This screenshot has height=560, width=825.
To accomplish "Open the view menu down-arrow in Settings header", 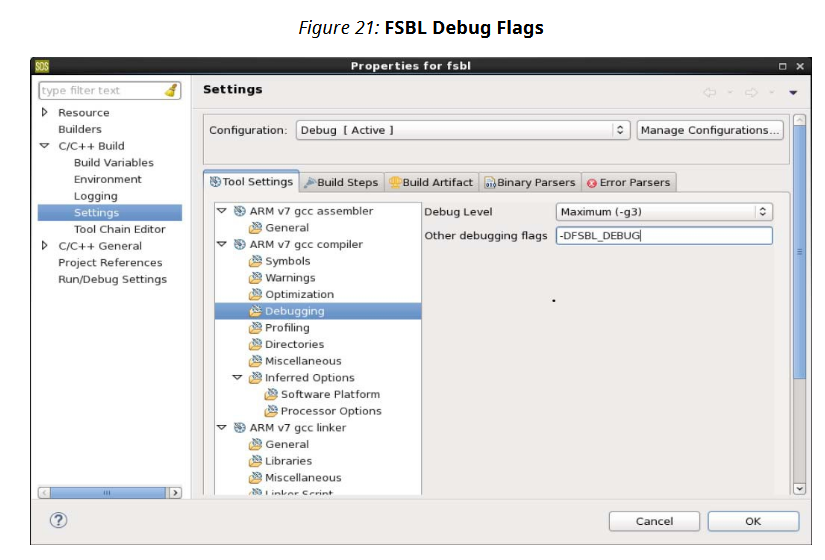I will (793, 93).
